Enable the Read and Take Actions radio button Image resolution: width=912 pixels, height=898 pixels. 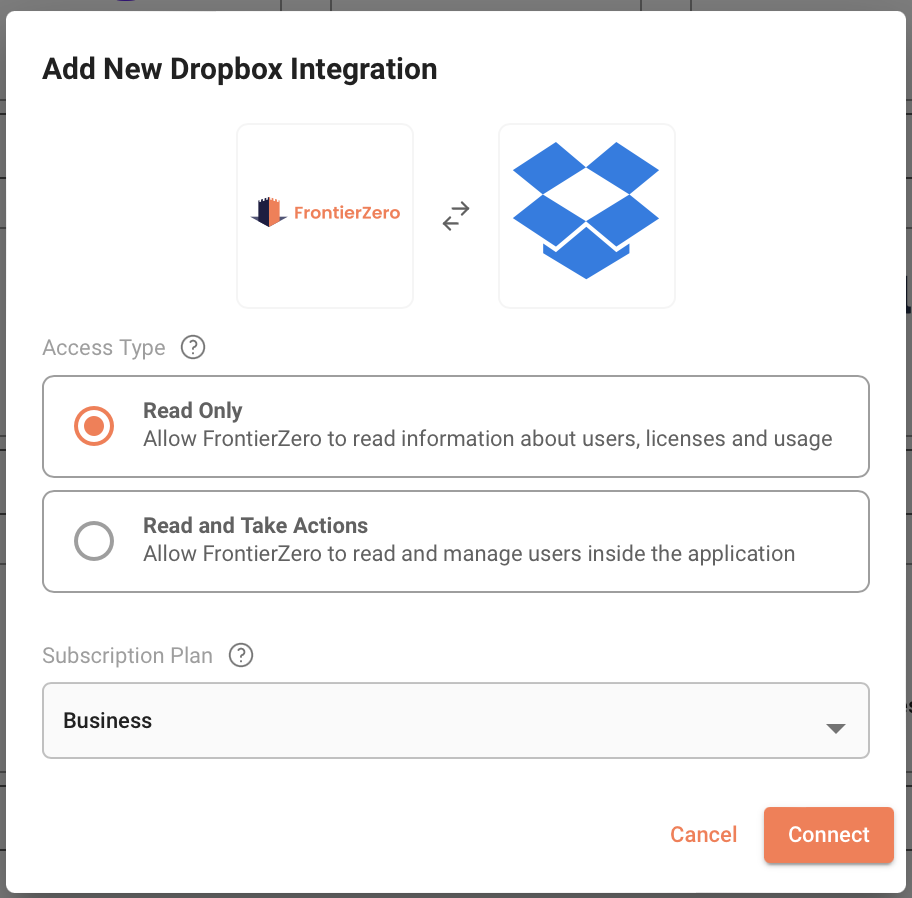click(x=94, y=541)
